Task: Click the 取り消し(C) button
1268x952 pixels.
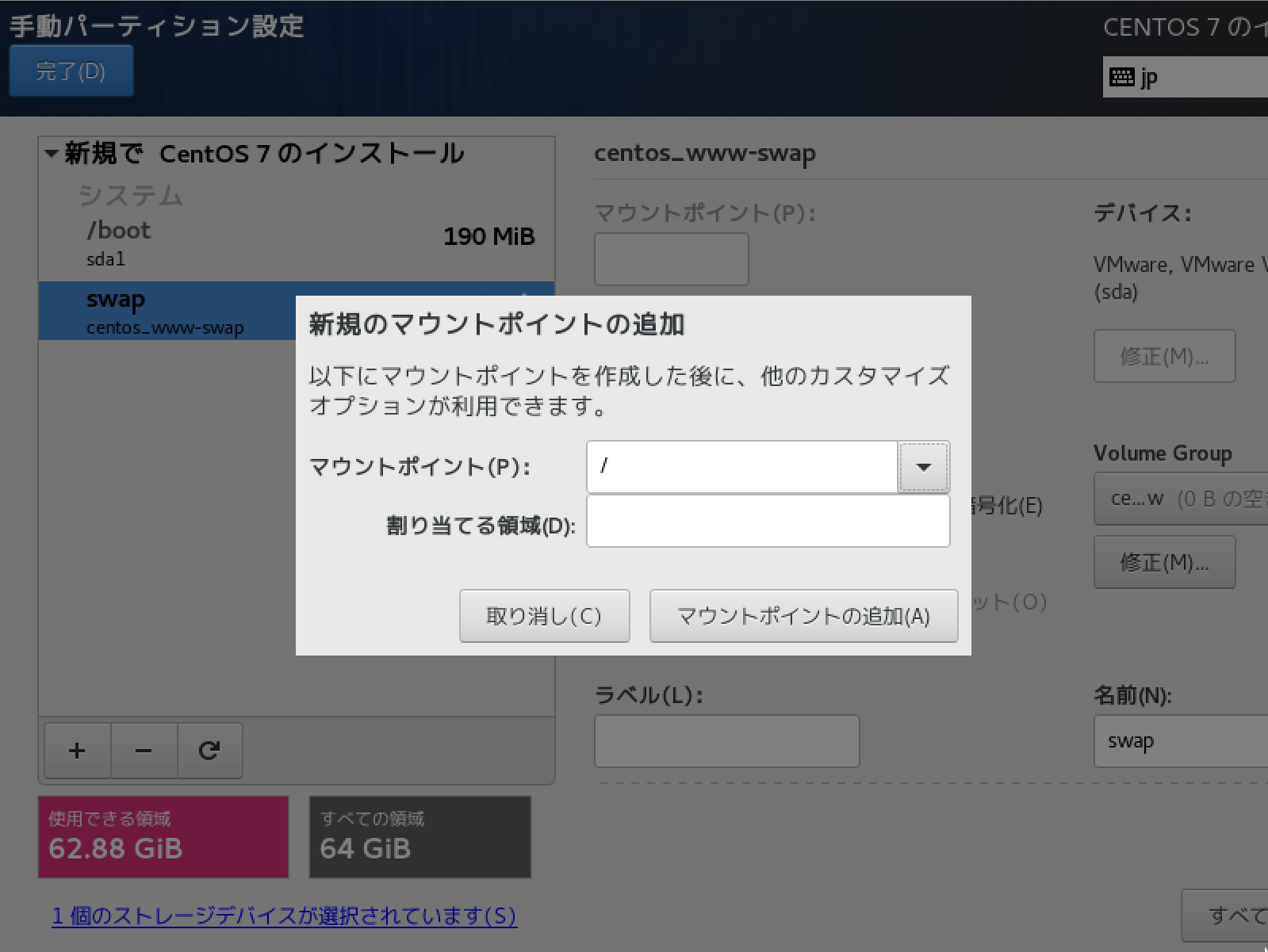Action: tap(544, 616)
